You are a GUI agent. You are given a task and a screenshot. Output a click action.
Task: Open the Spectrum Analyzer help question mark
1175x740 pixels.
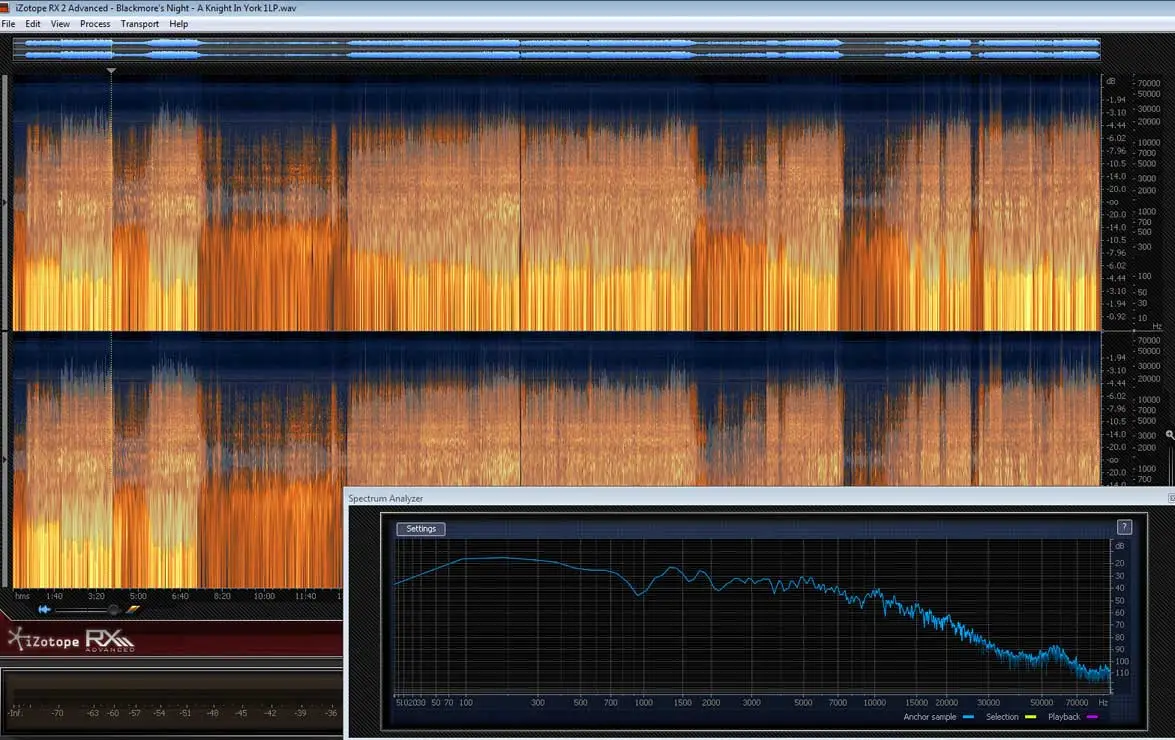1124,527
